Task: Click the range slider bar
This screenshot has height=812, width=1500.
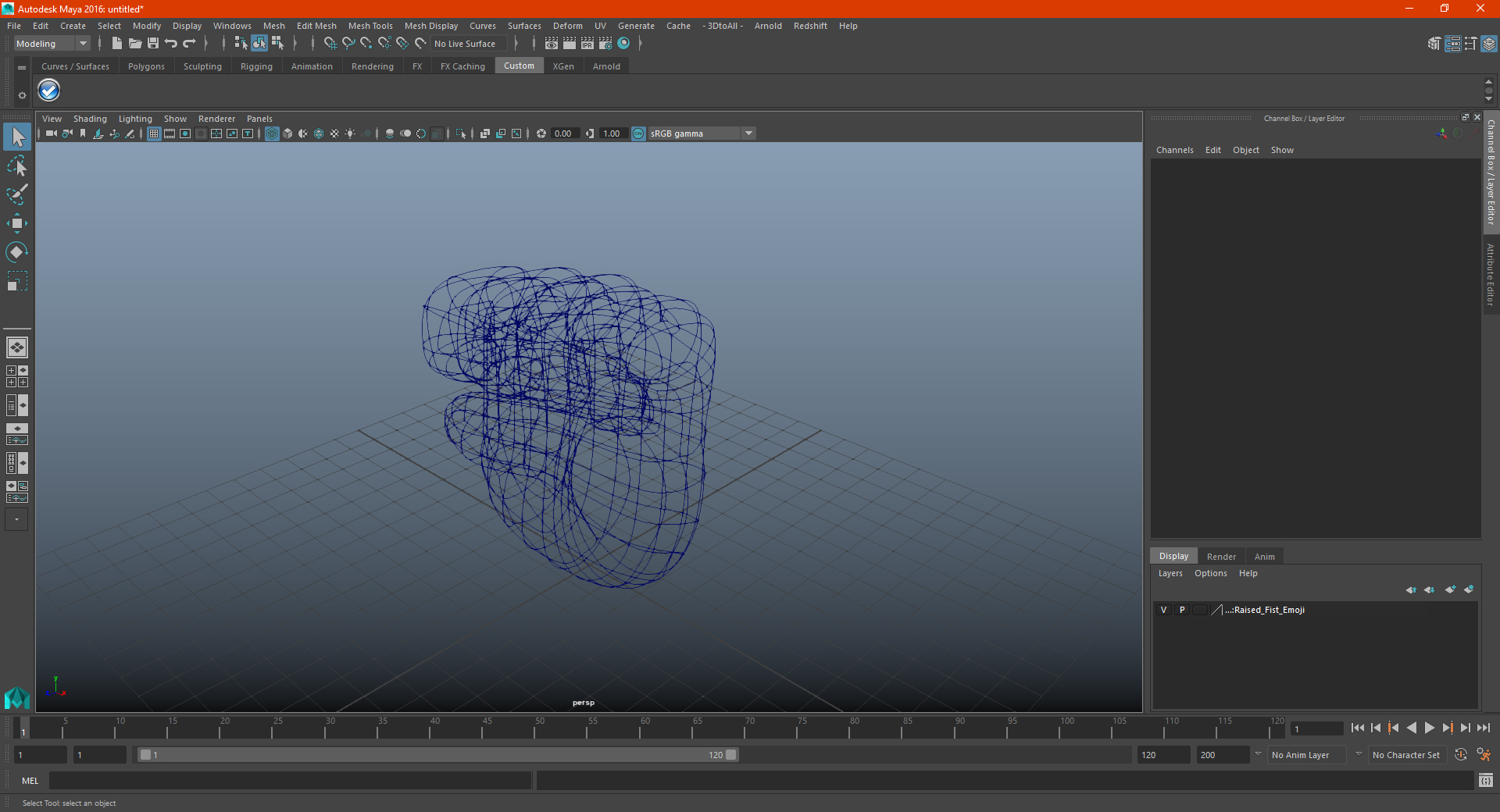Action: coord(437,755)
